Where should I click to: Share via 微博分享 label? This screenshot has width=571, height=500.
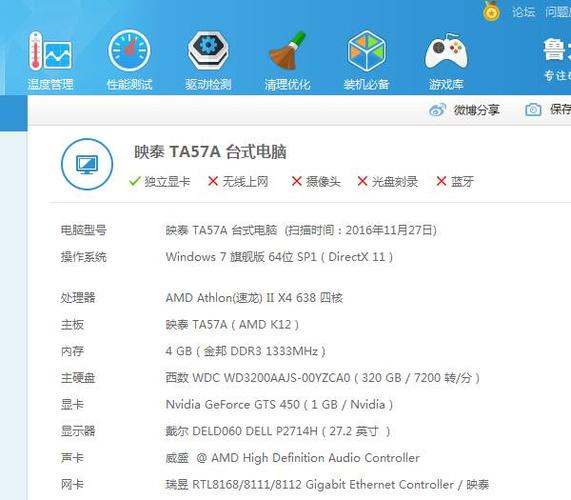click(x=476, y=110)
